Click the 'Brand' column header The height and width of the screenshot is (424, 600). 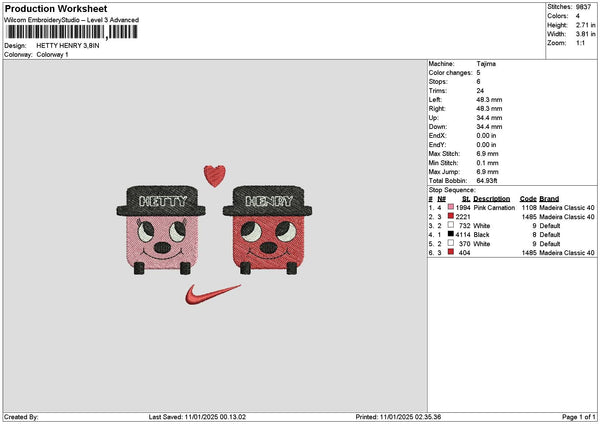549,199
